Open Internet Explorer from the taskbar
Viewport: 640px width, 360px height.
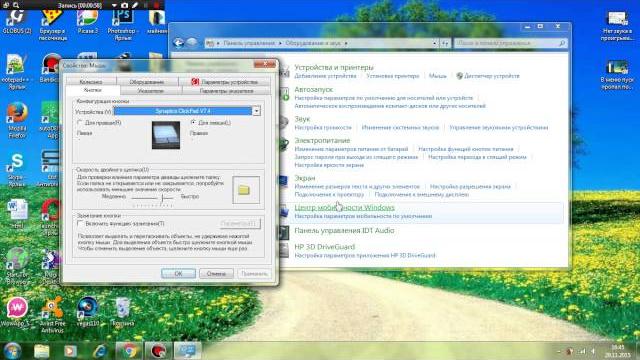coord(100,351)
